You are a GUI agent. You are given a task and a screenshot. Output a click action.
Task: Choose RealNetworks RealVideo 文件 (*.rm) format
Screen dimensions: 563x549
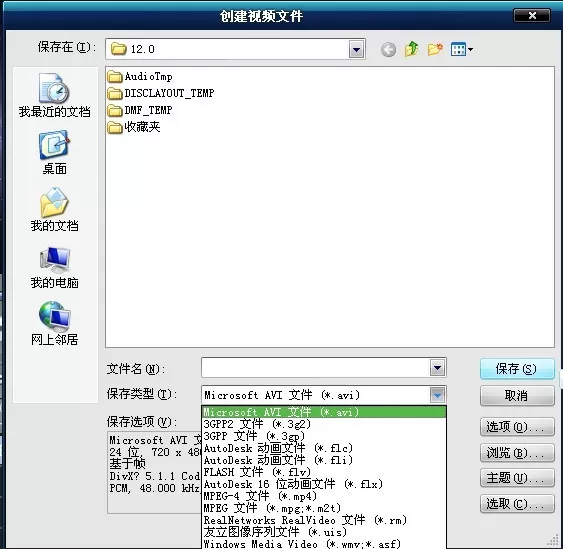pos(324,520)
